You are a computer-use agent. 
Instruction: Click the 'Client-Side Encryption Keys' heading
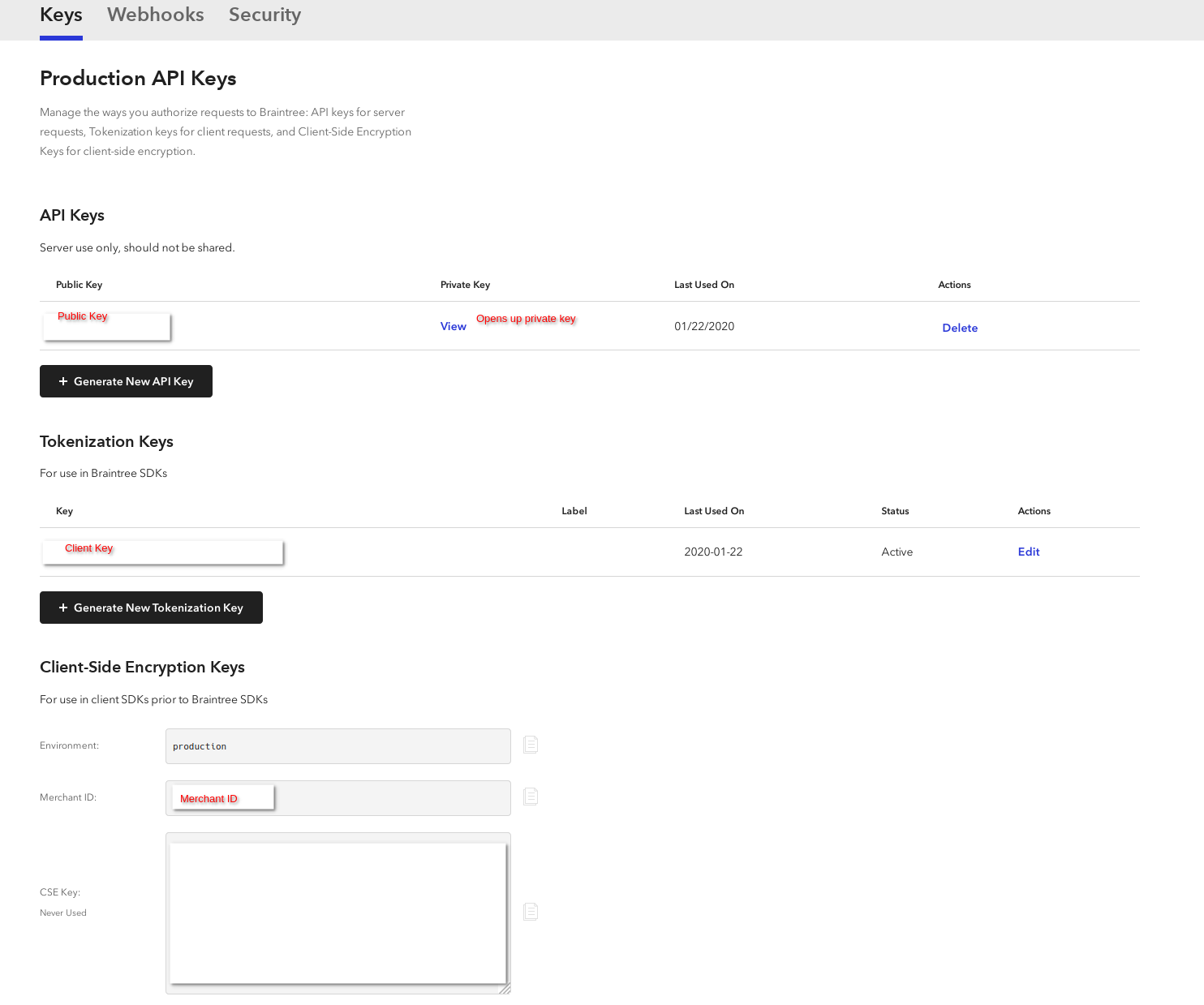point(142,668)
